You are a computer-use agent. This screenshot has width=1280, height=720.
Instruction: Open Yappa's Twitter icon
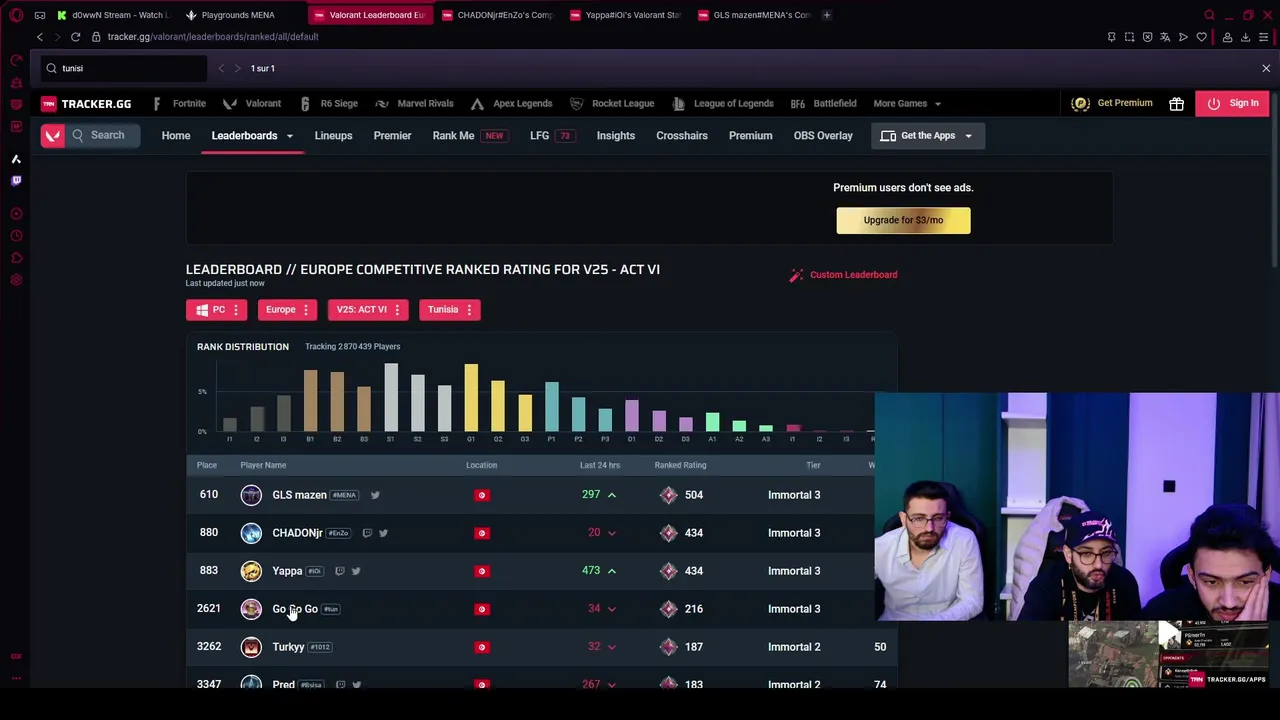[x=356, y=571]
